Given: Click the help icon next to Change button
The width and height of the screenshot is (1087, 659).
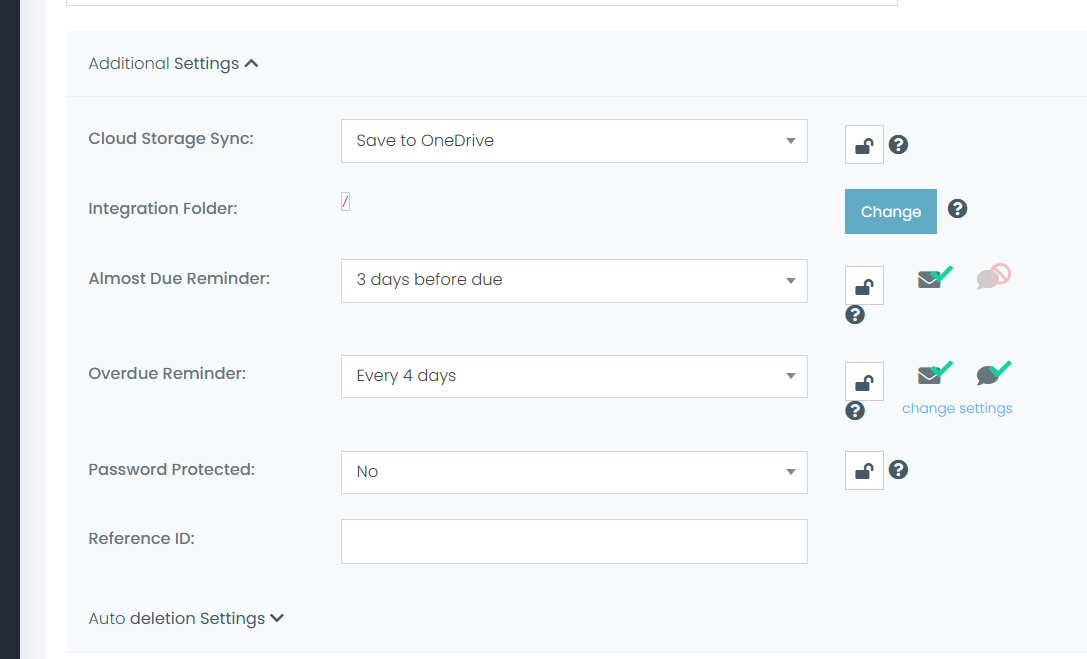Looking at the screenshot, I should click(x=957, y=209).
